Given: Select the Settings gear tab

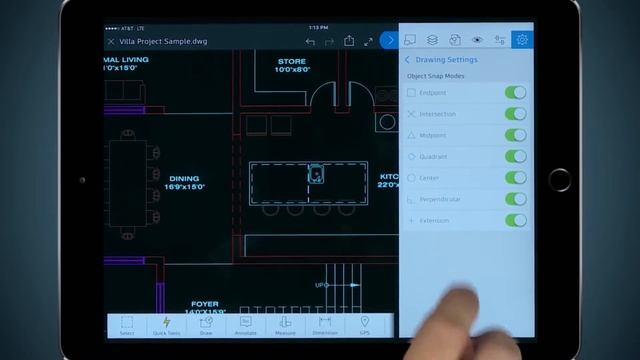Looking at the screenshot, I should click(522, 40).
